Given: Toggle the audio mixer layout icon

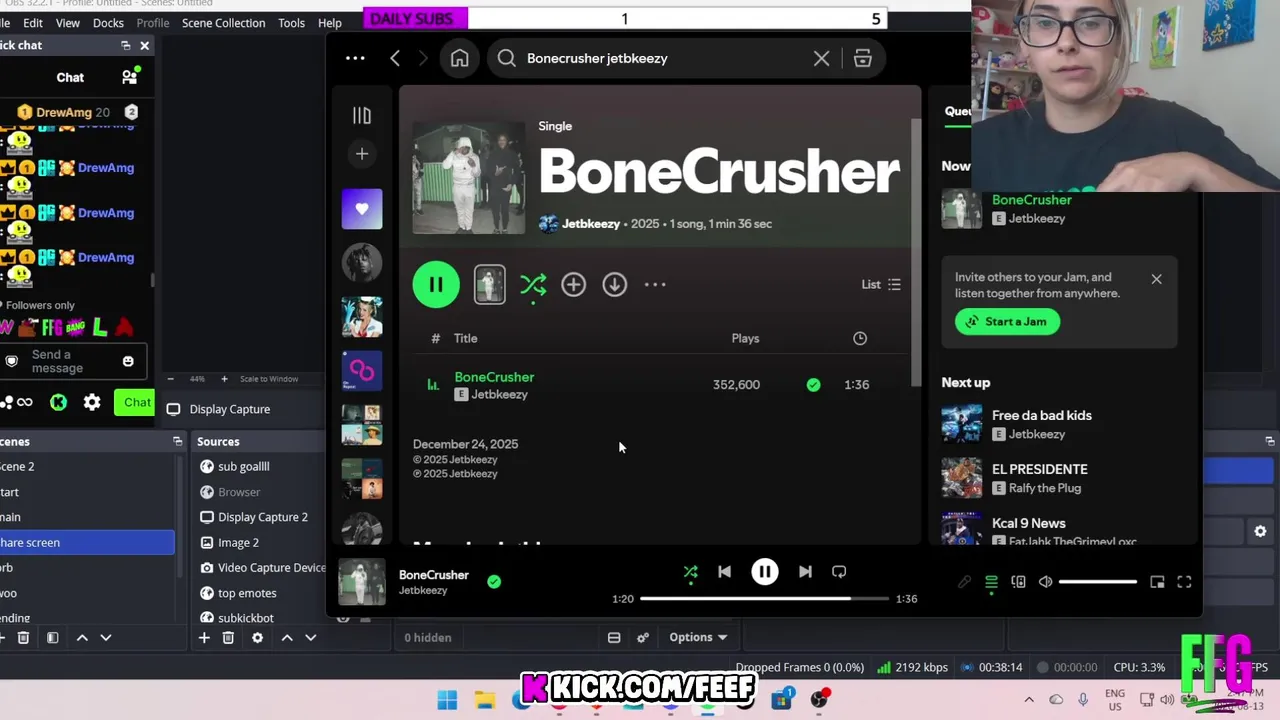Looking at the screenshot, I should click(x=614, y=638).
